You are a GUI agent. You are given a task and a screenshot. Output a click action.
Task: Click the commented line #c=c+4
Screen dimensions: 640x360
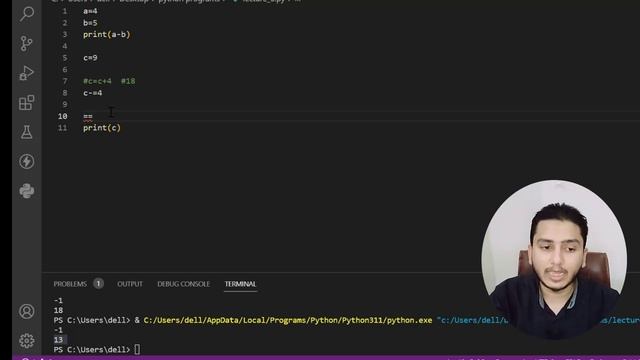coord(109,81)
